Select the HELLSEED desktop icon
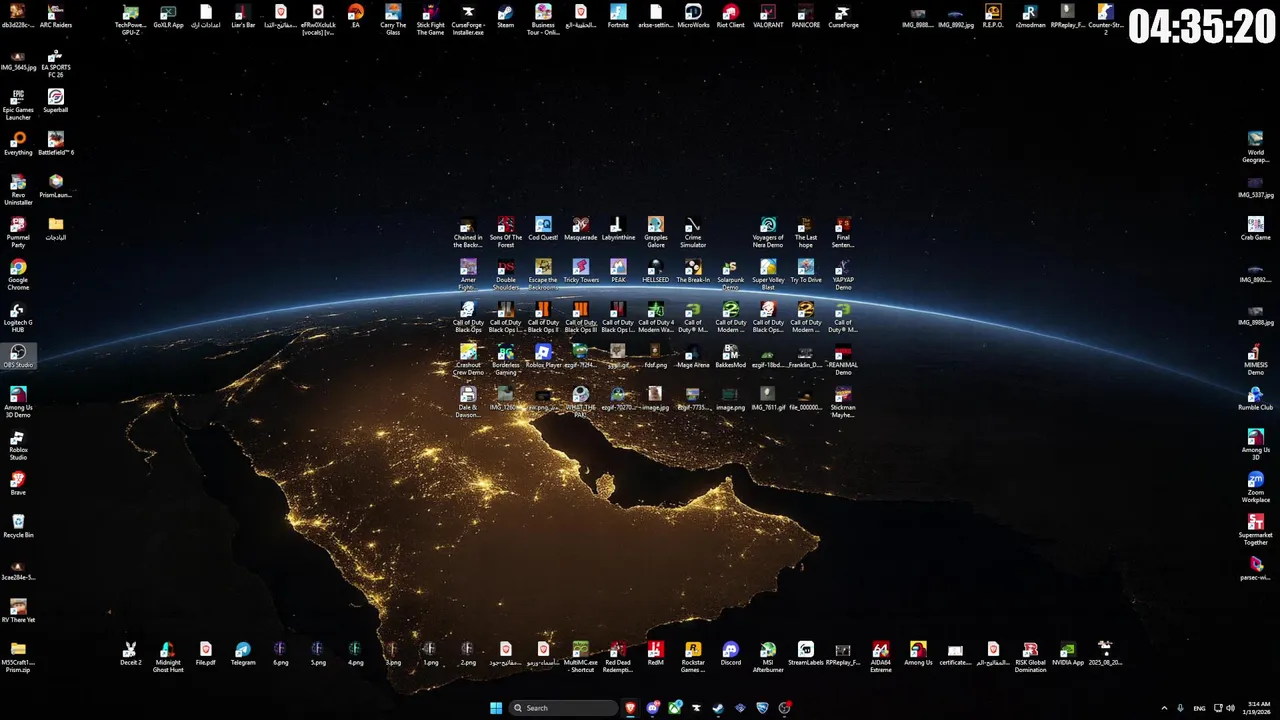The width and height of the screenshot is (1280, 720). 655,271
